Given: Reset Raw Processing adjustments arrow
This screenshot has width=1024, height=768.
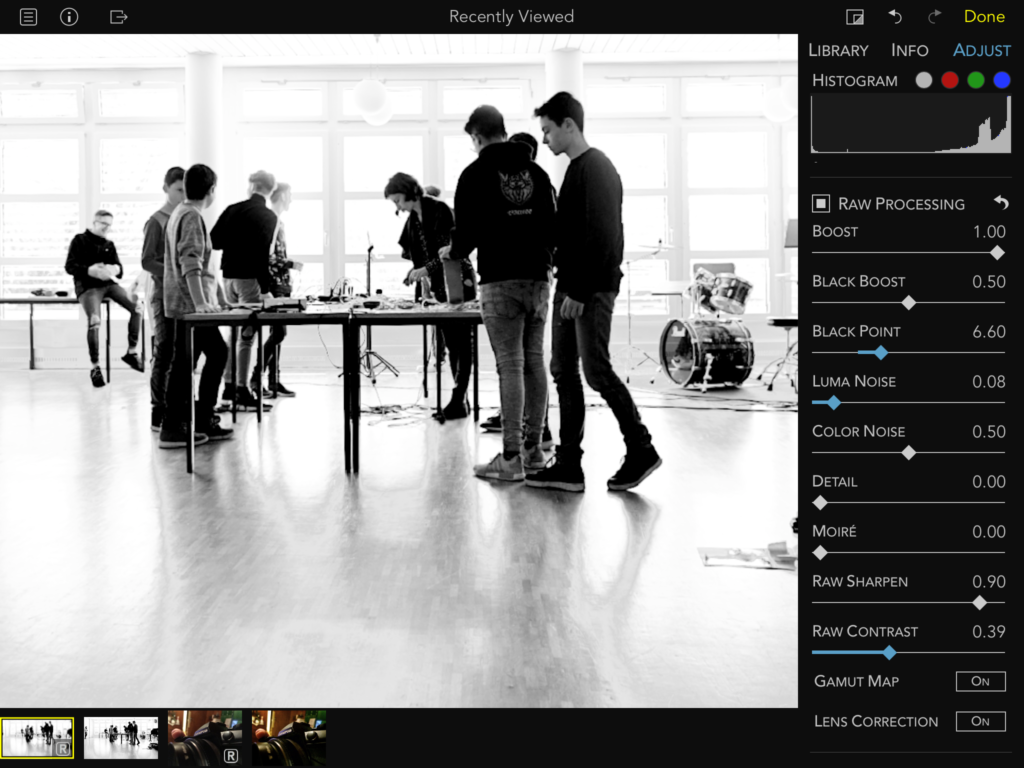Looking at the screenshot, I should point(1001,203).
